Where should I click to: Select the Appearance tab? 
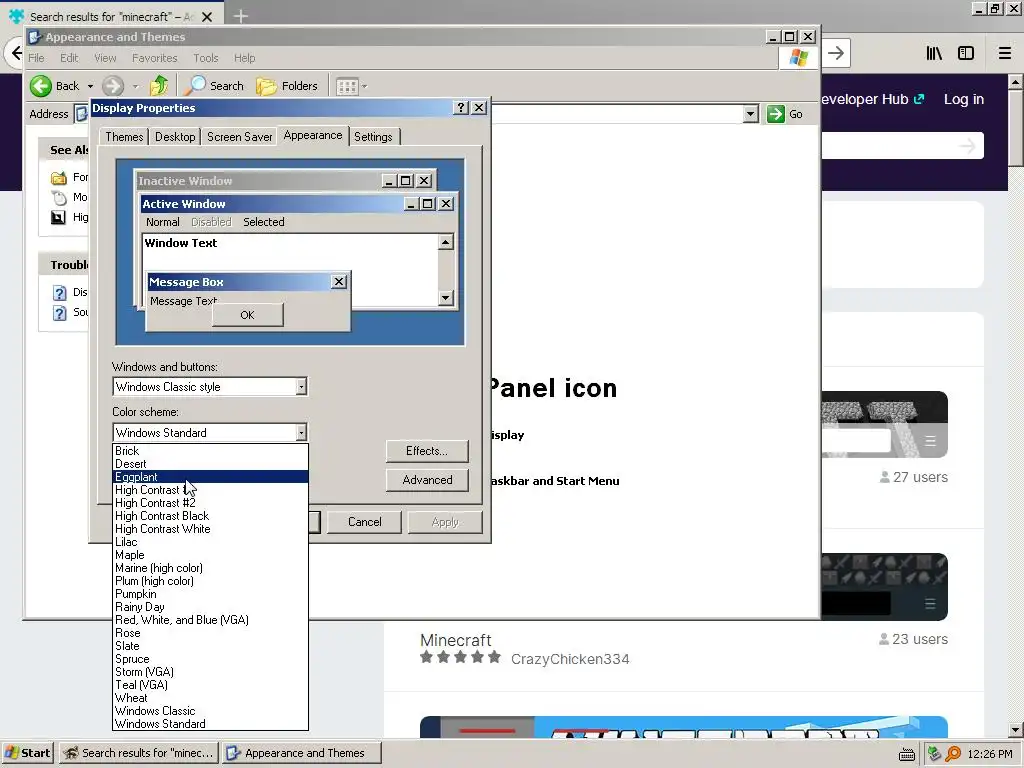(x=313, y=135)
